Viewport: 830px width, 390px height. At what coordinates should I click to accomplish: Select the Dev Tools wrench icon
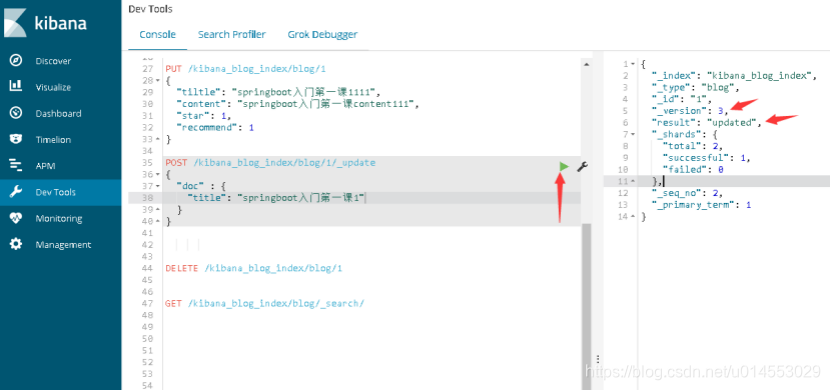click(16, 192)
